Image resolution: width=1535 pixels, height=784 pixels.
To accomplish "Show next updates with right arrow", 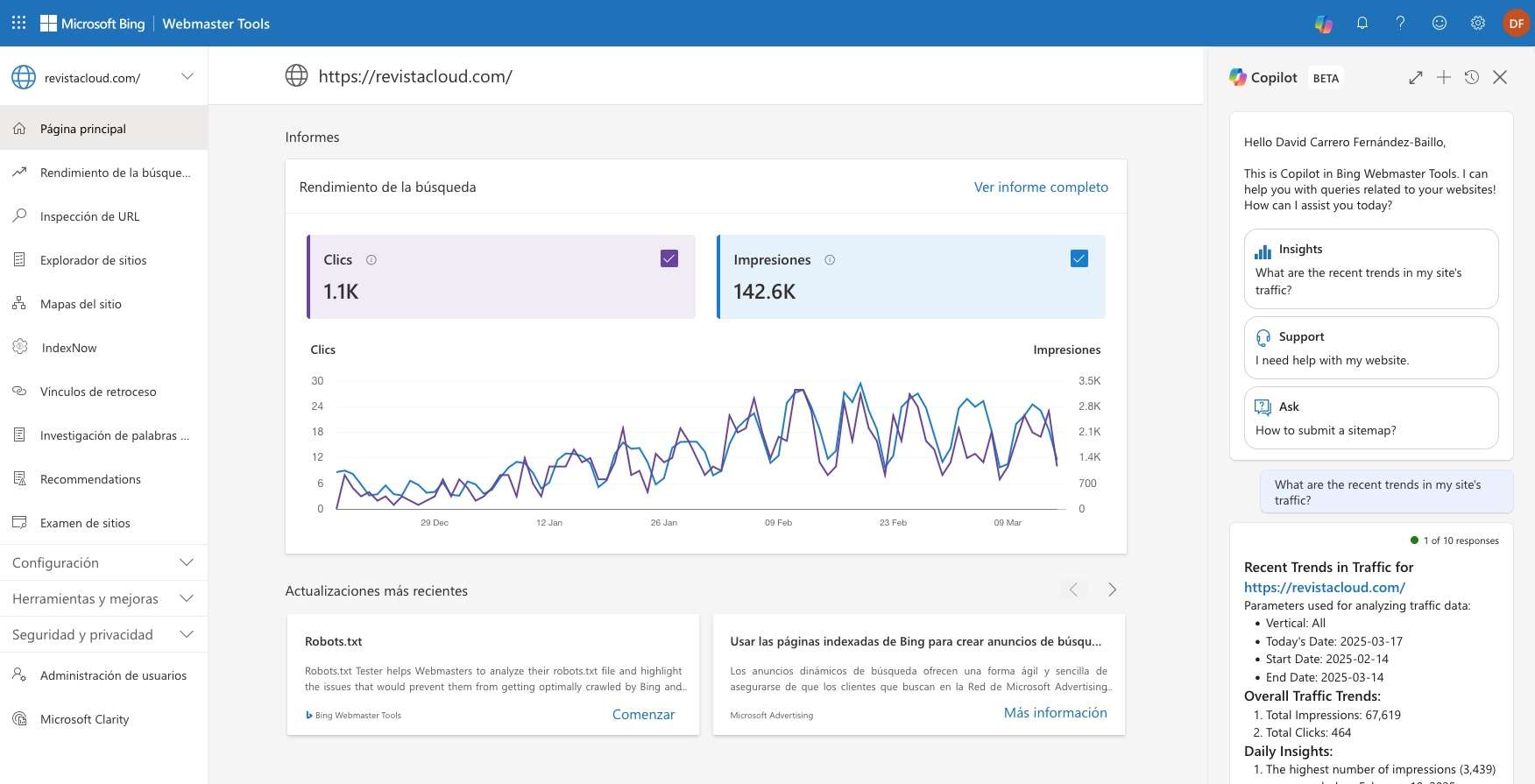I will [1112, 590].
